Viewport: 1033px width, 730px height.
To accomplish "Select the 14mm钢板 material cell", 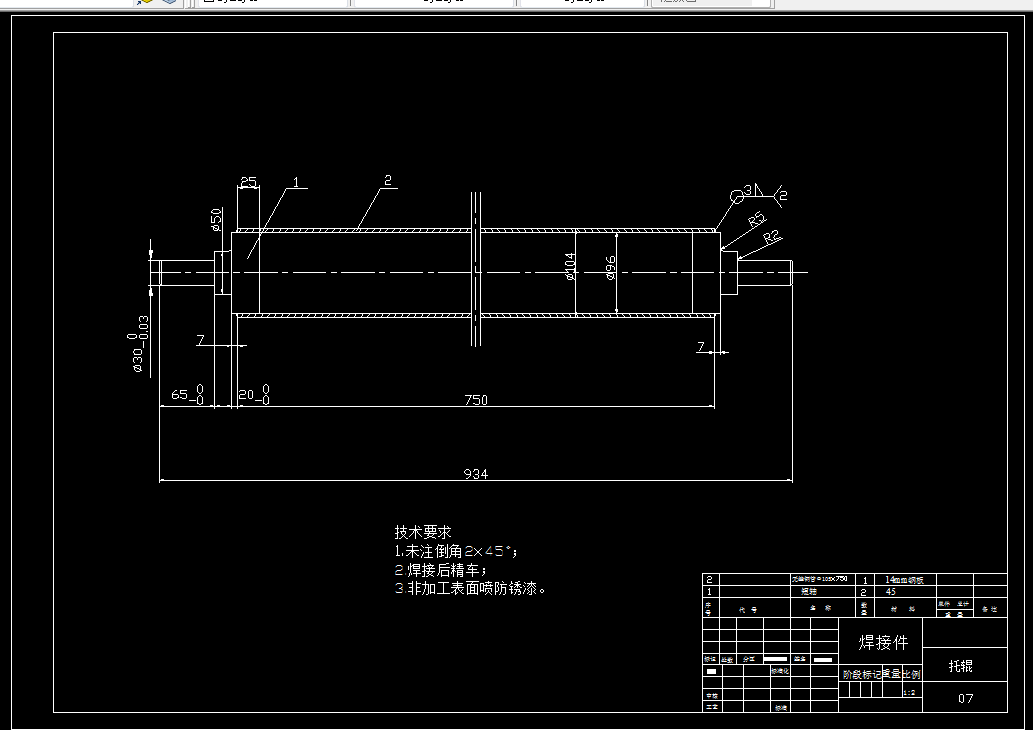I will 904,580.
